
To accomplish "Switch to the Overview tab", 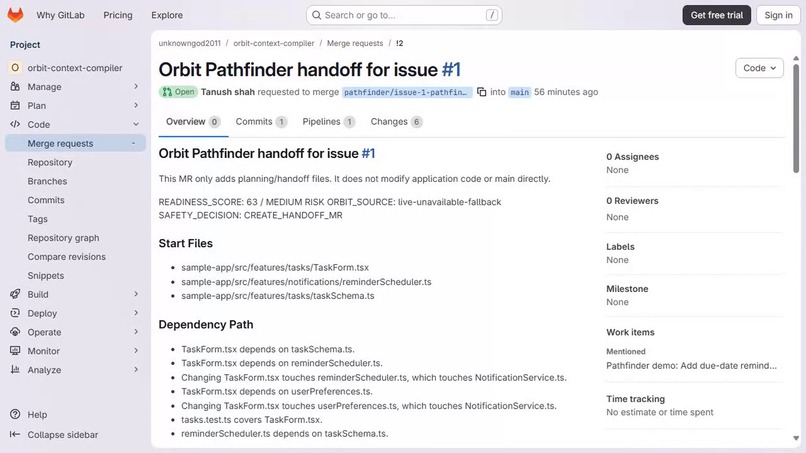I will tap(193, 122).
